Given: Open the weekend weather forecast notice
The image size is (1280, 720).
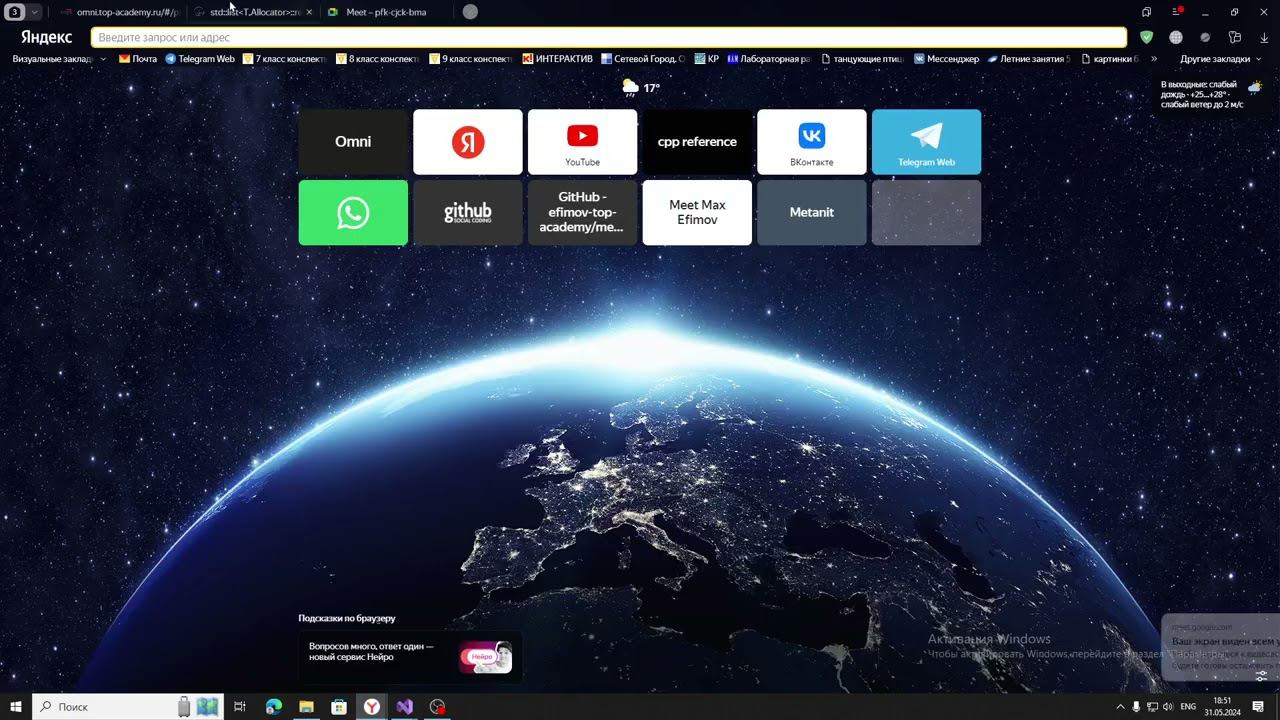Looking at the screenshot, I should point(1211,94).
